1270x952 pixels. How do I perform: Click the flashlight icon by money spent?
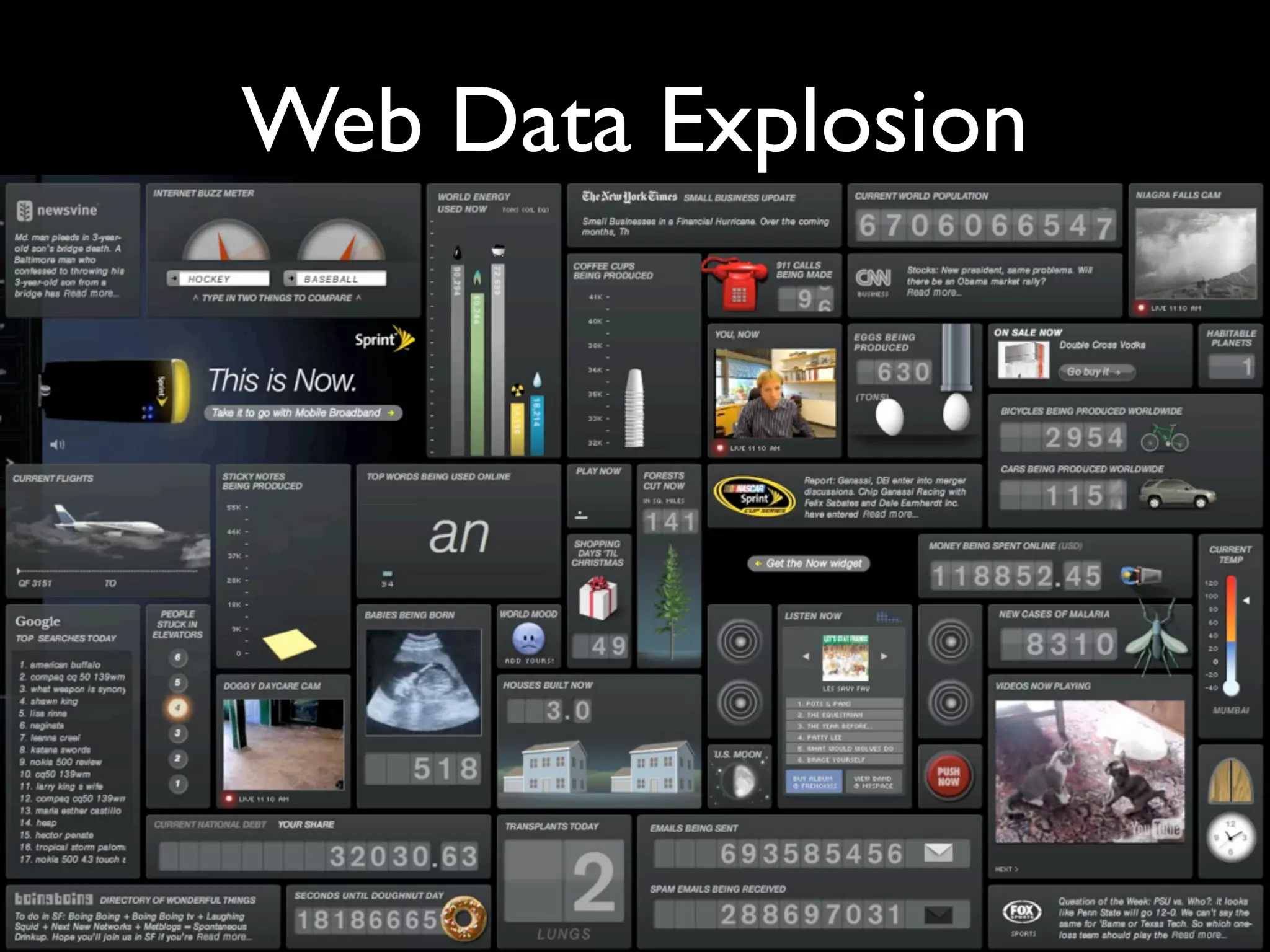tap(1141, 576)
